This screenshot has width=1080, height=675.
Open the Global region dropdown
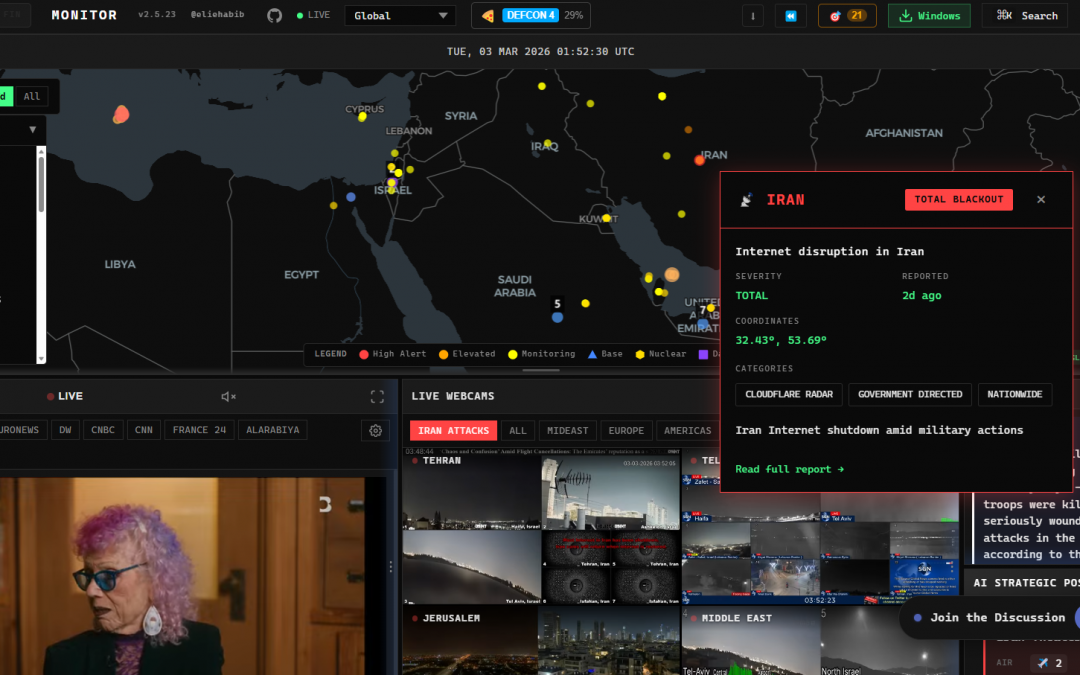tap(400, 16)
